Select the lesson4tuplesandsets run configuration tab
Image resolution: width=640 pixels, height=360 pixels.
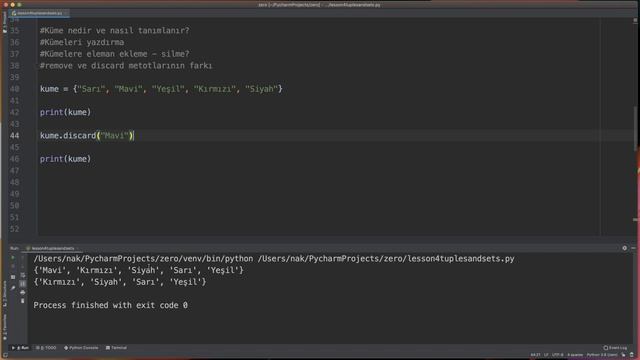point(52,248)
